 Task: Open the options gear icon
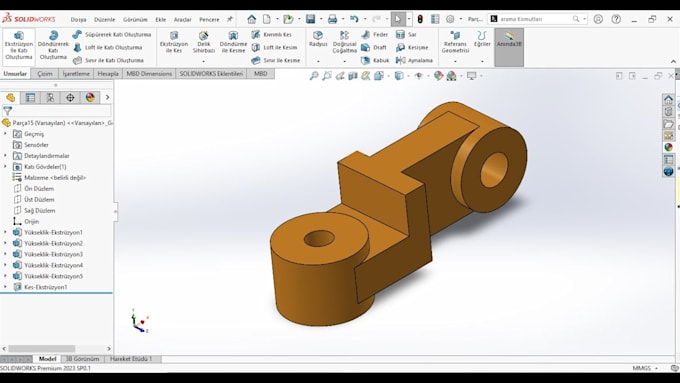(450, 19)
